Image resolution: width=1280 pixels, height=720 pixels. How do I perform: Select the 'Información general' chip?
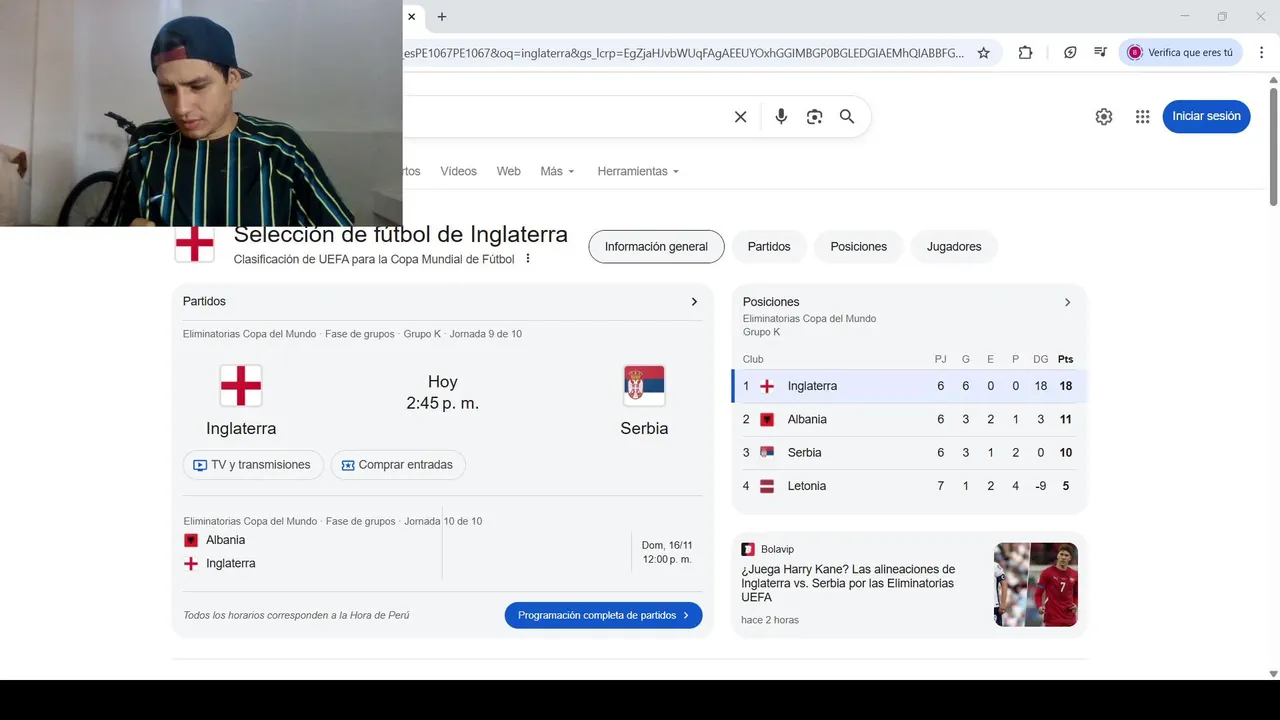(656, 247)
